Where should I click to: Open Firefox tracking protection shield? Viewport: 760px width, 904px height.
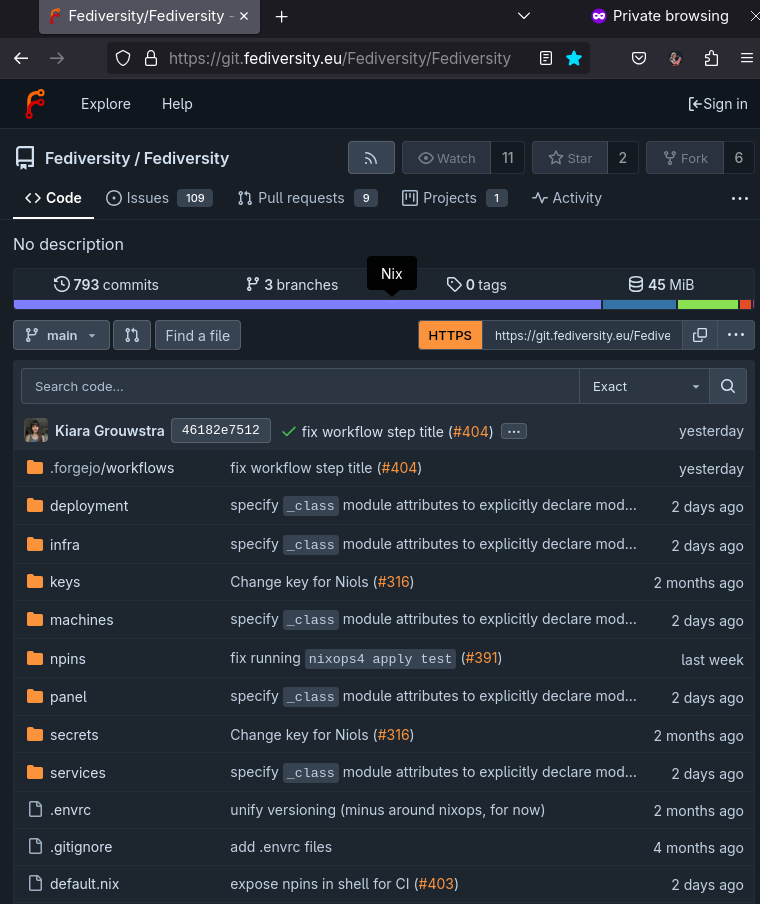[123, 58]
